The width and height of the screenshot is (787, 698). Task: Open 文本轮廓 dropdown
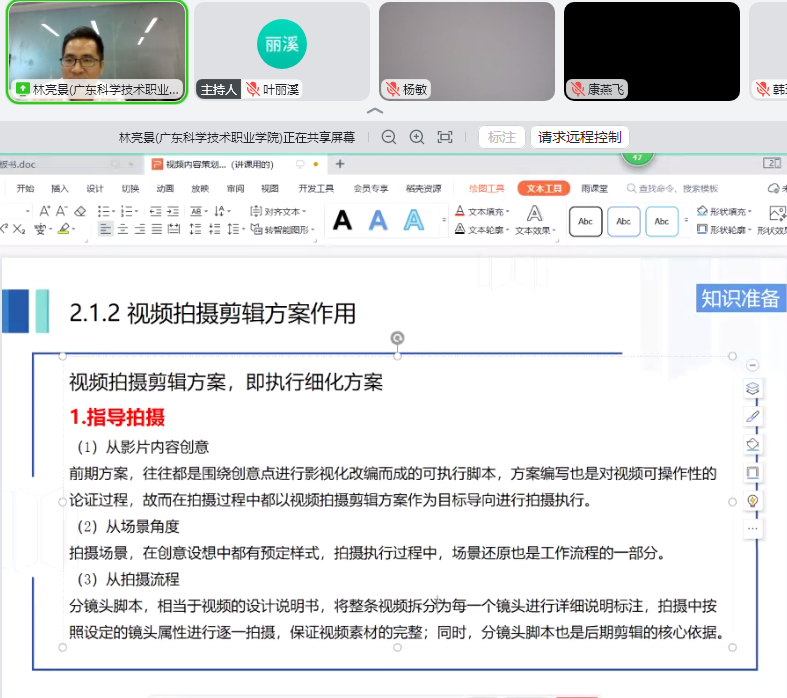(x=482, y=229)
